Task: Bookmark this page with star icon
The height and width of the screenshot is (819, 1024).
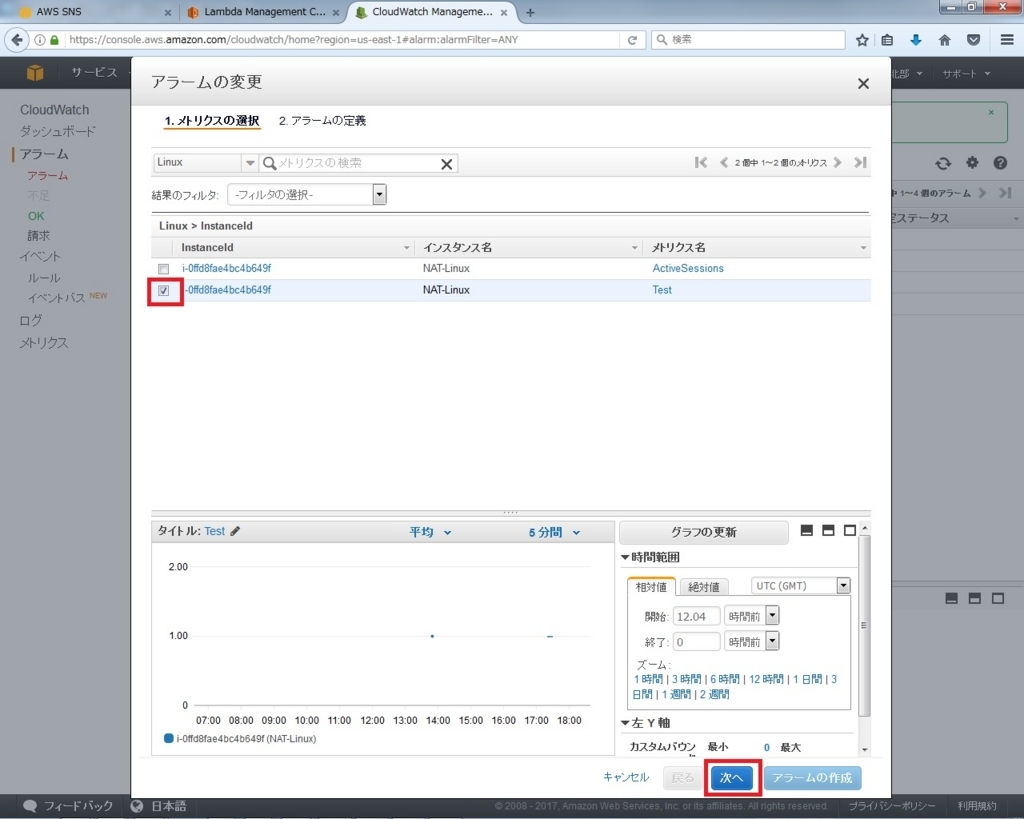Action: coord(862,40)
